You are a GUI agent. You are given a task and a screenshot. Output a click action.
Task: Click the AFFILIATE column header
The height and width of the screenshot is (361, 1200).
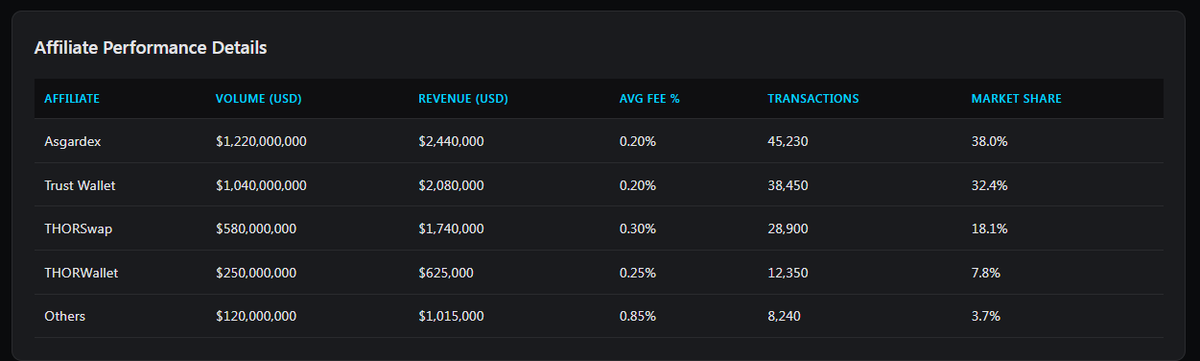[x=72, y=98]
